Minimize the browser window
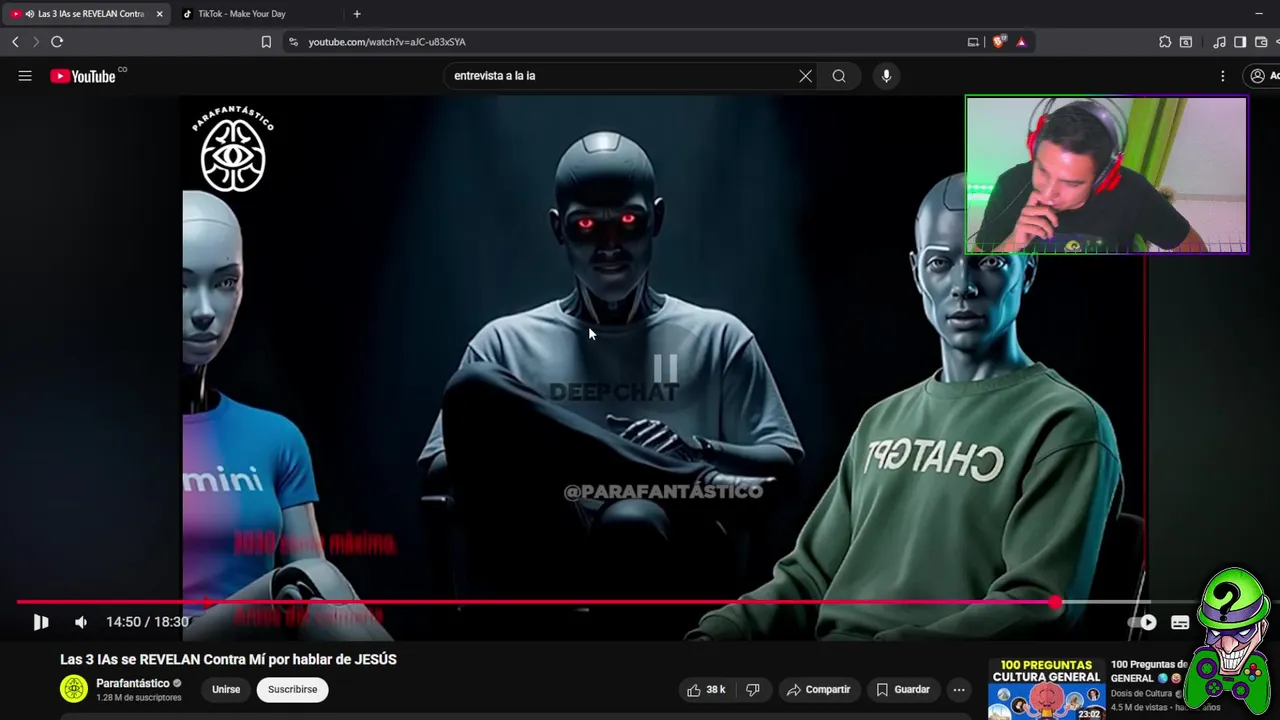Screen dimensions: 1280x720 (1259, 14)
